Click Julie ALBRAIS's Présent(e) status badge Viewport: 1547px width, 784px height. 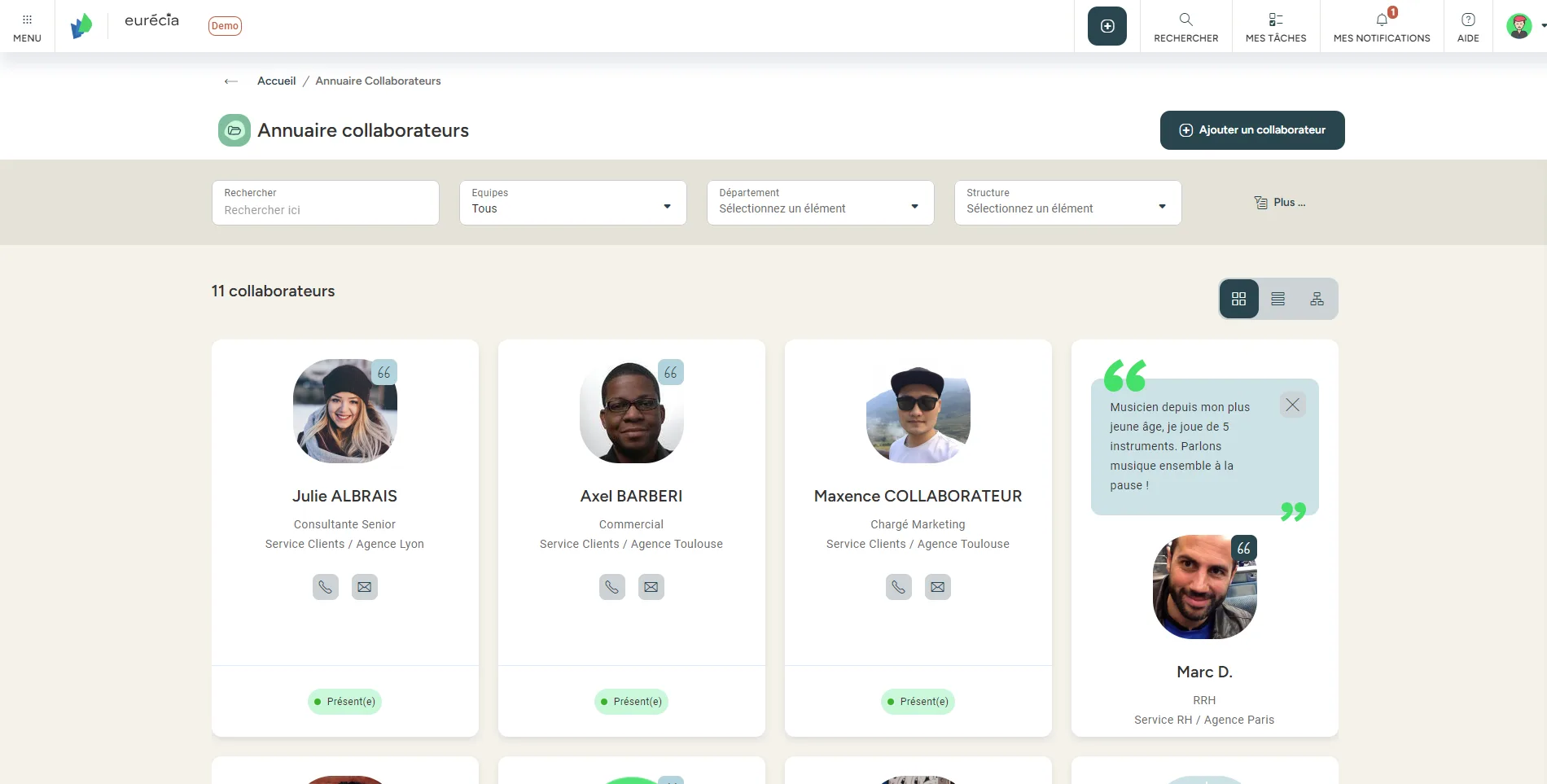(345, 702)
